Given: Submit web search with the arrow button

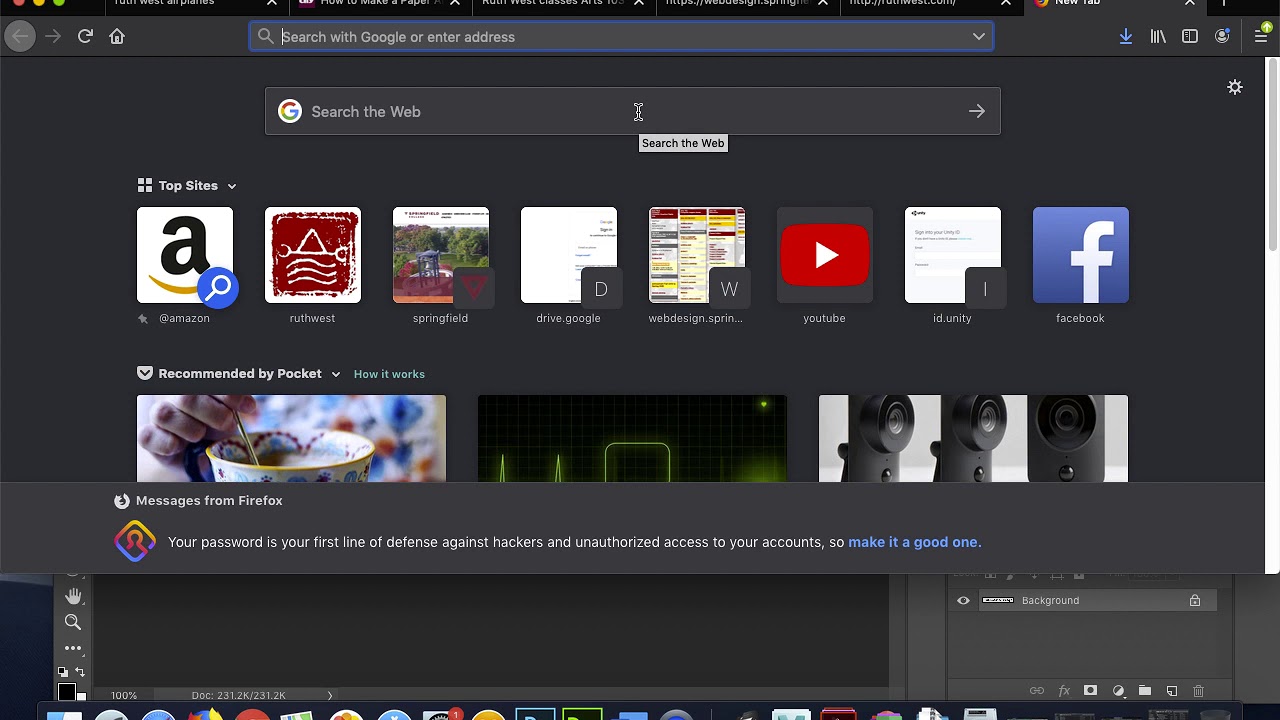Looking at the screenshot, I should click(x=977, y=111).
